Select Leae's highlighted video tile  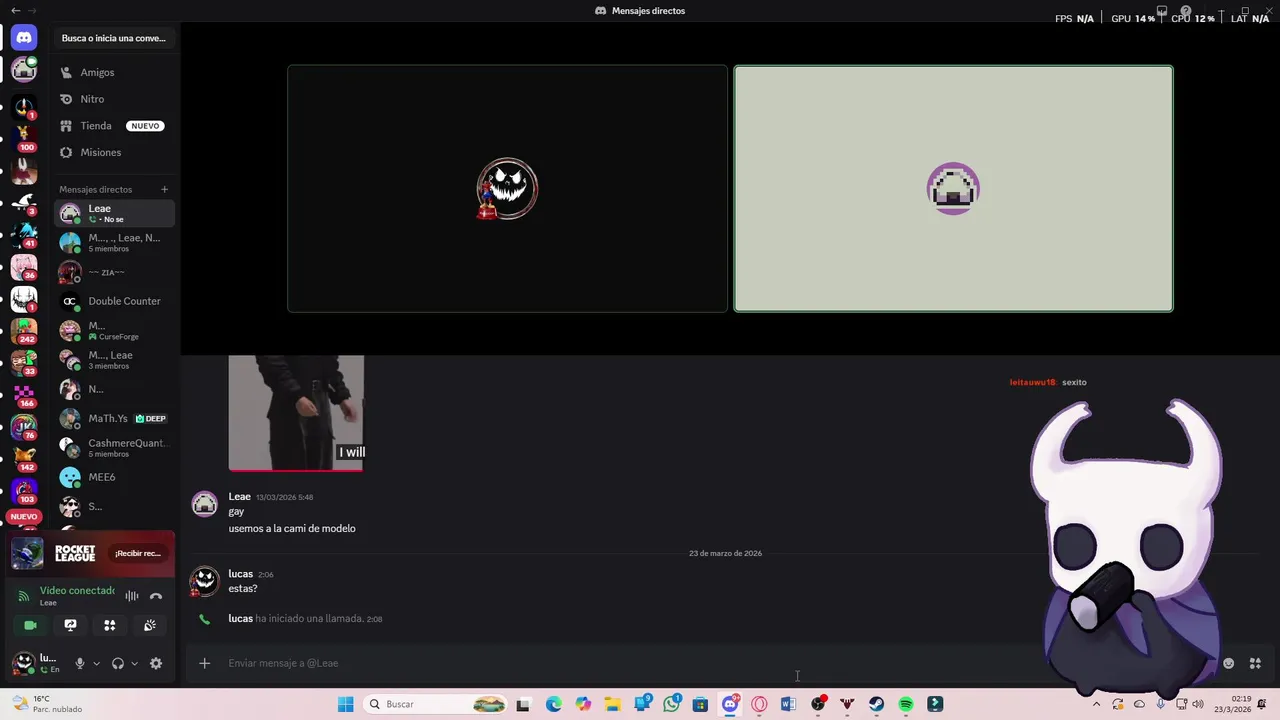point(953,189)
